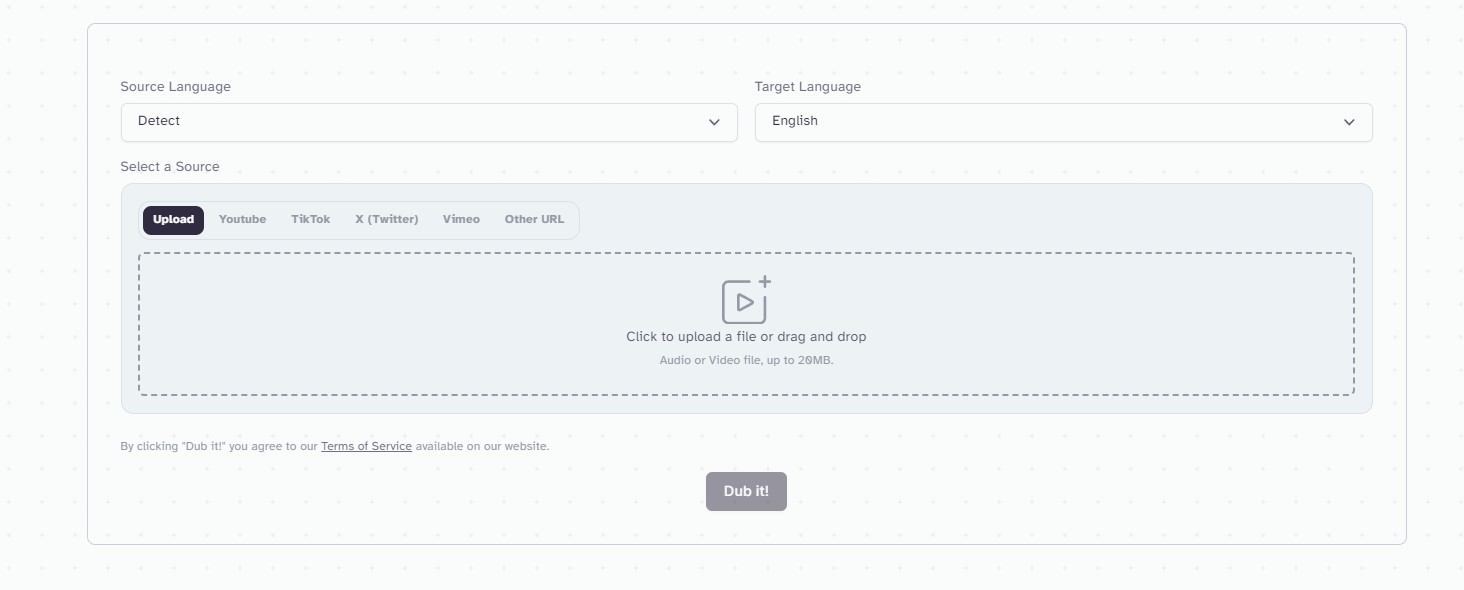The image size is (1464, 590).
Task: Click the "Select a Source" label
Action: click(170, 167)
